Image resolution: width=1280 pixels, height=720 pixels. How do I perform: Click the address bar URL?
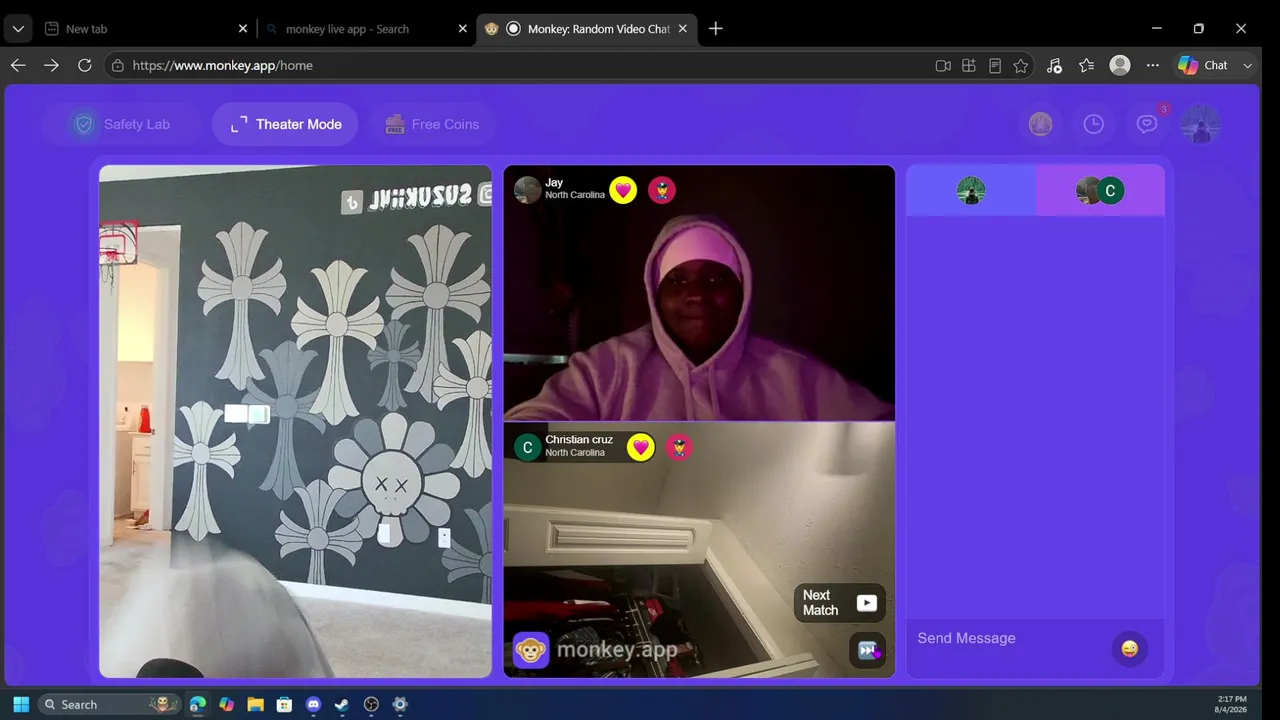click(223, 65)
